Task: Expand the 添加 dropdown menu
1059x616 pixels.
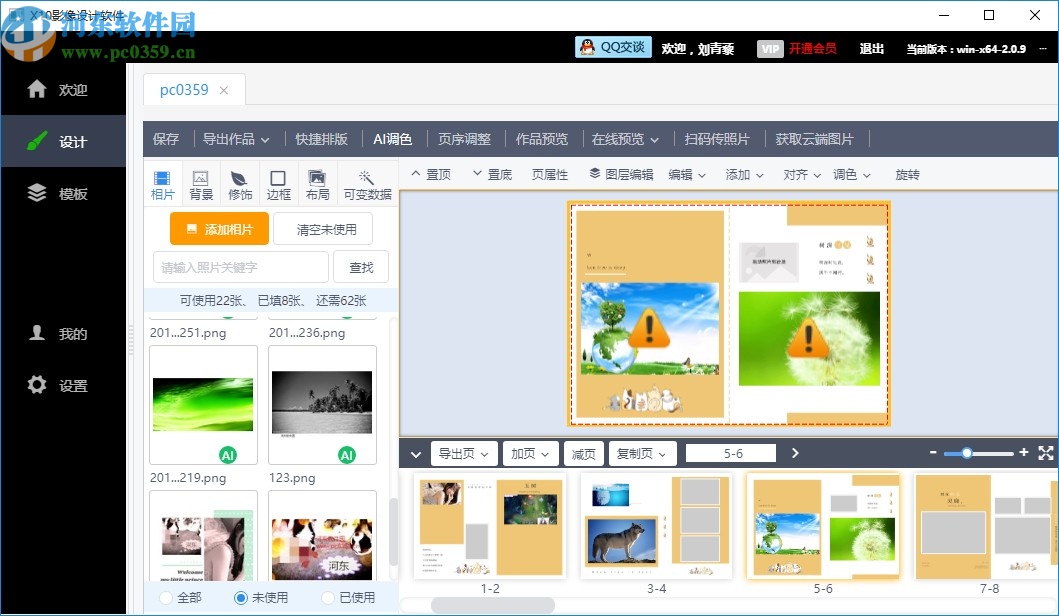Action: pyautogui.click(x=743, y=174)
